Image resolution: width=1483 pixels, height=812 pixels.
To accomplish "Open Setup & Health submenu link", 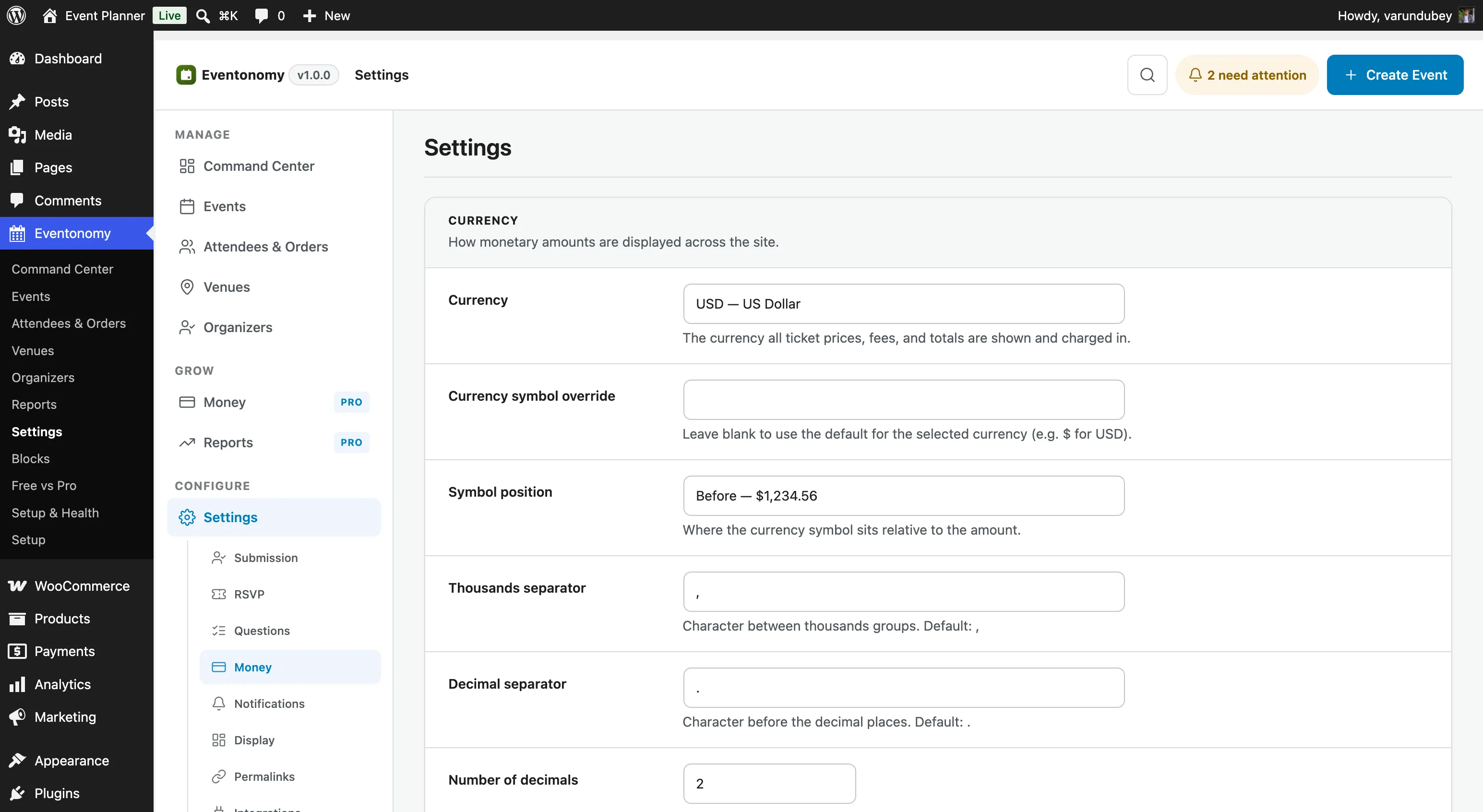I will [x=55, y=513].
